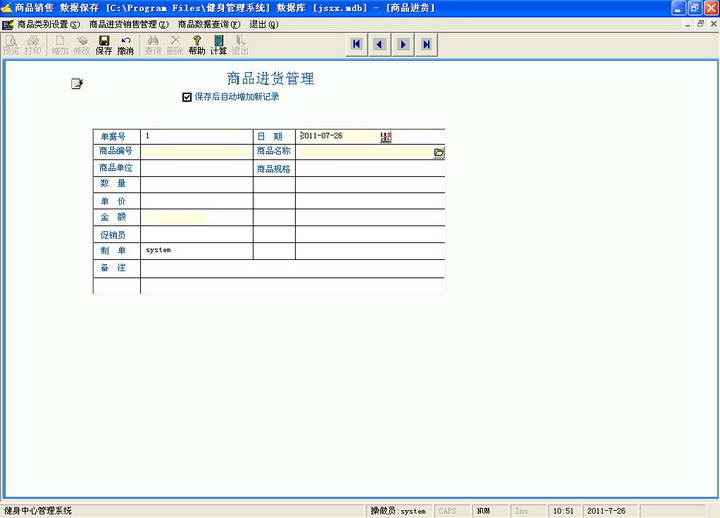The image size is (720, 518).
Task: Click the 商品单位 input field
Action: click(x=197, y=168)
